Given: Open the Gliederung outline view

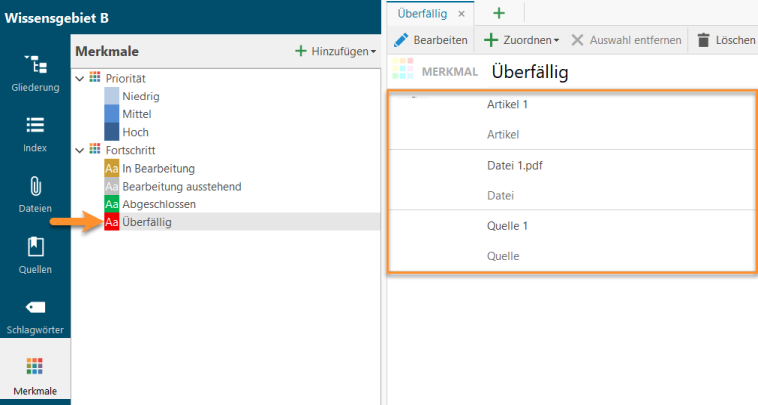Looking at the screenshot, I should click(x=35, y=73).
